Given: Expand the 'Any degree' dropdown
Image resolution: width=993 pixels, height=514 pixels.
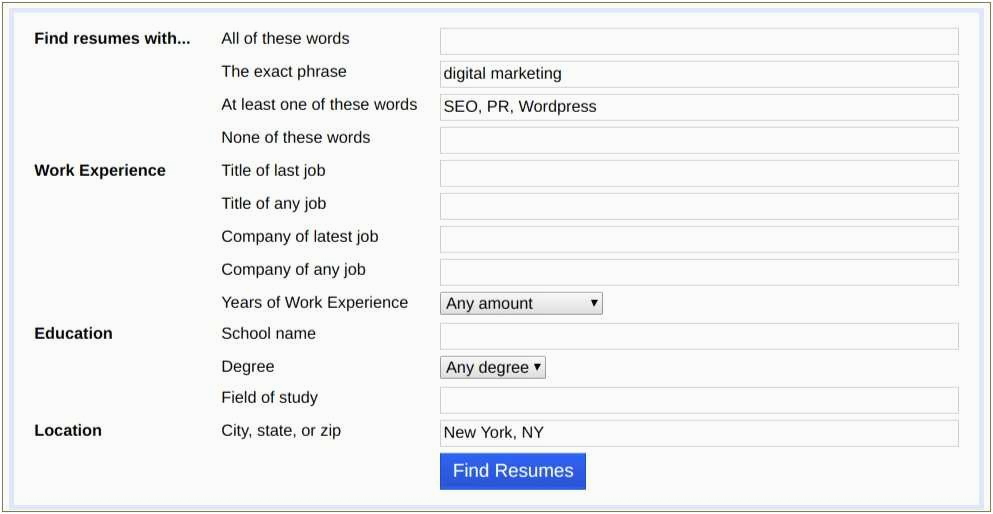Looking at the screenshot, I should (x=493, y=367).
